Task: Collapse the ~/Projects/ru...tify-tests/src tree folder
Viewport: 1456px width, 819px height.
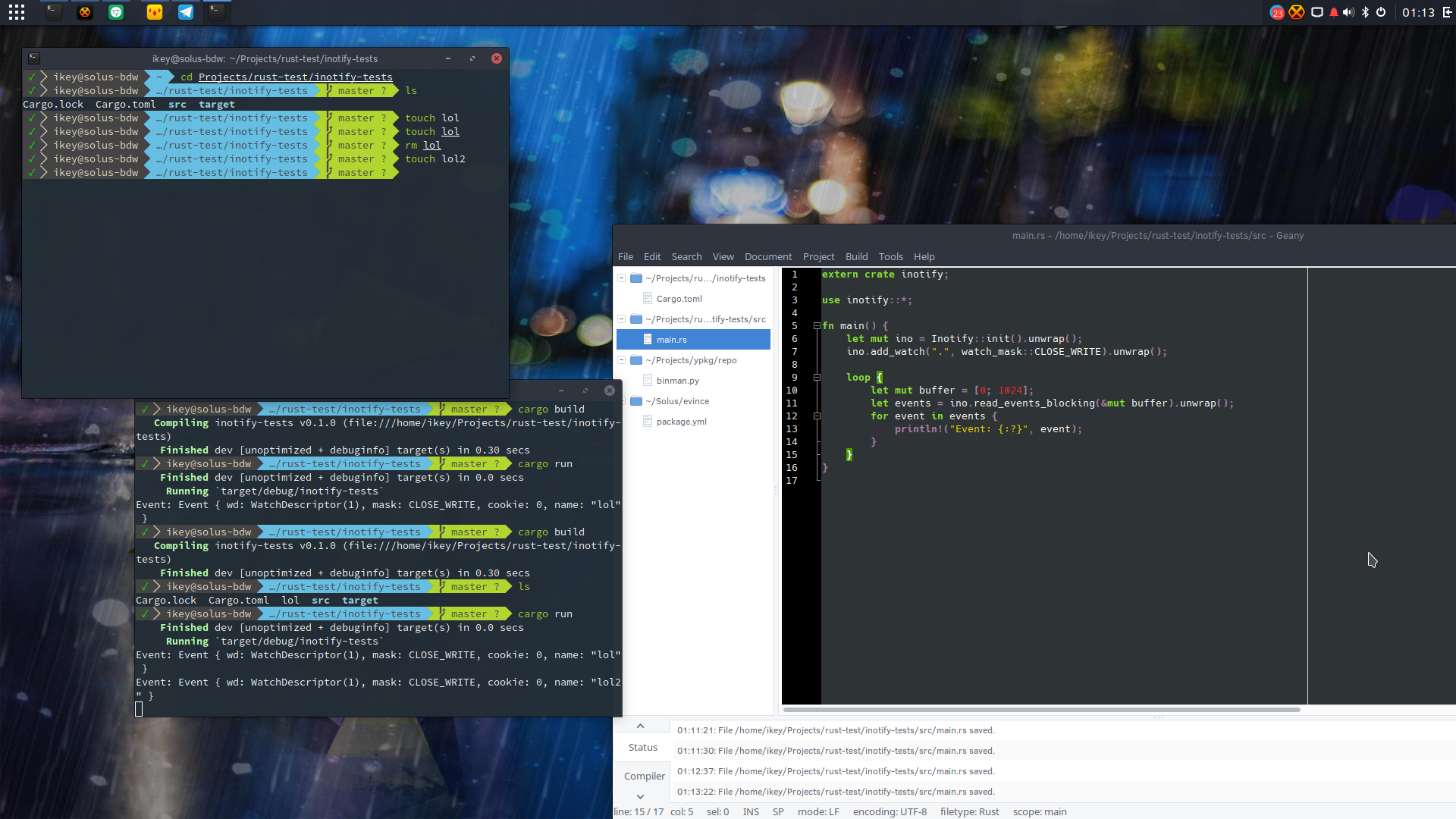Action: click(x=622, y=319)
